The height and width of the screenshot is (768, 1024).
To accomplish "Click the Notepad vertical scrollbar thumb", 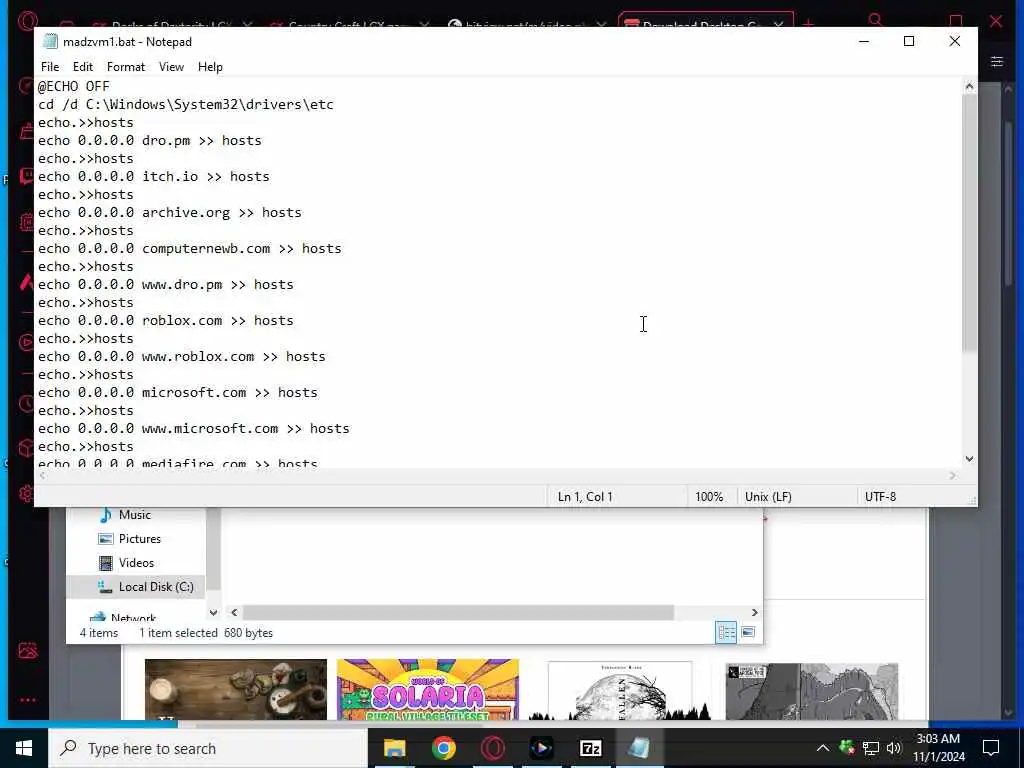I will pyautogui.click(x=969, y=222).
